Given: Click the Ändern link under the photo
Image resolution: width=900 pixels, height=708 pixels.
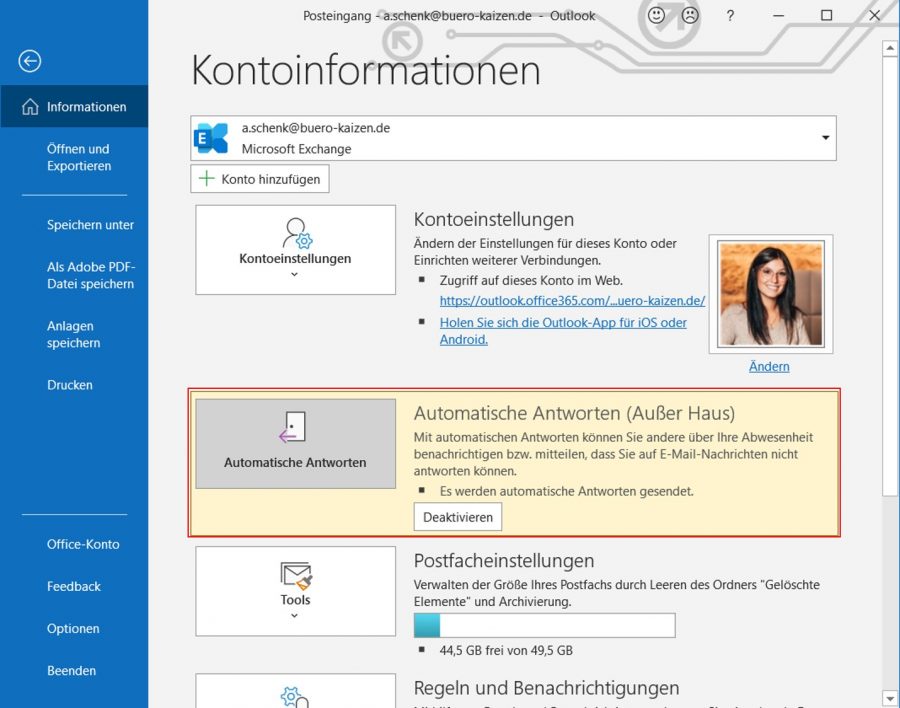Looking at the screenshot, I should (769, 366).
